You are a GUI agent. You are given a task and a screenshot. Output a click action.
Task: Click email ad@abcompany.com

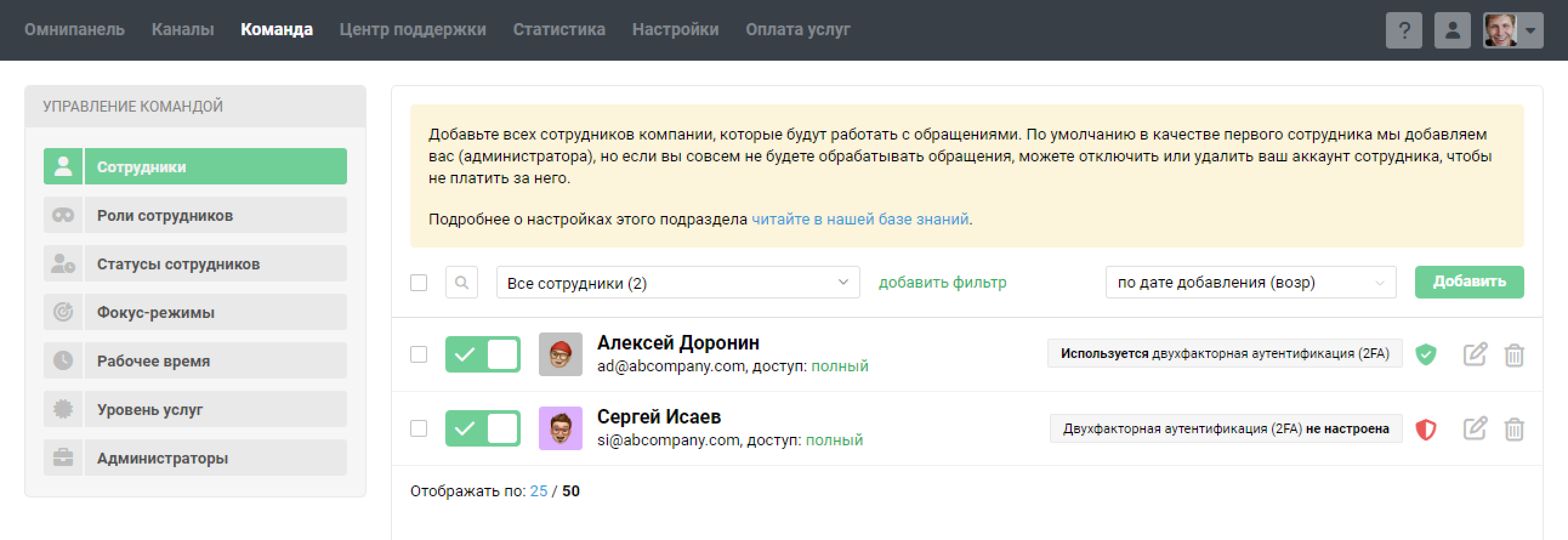coord(671,366)
